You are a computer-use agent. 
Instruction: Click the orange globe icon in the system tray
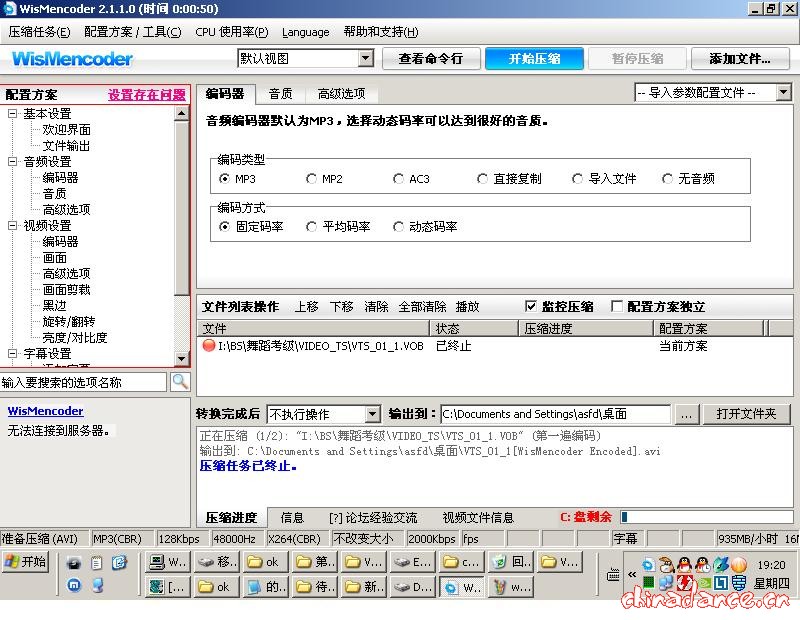tap(738, 565)
